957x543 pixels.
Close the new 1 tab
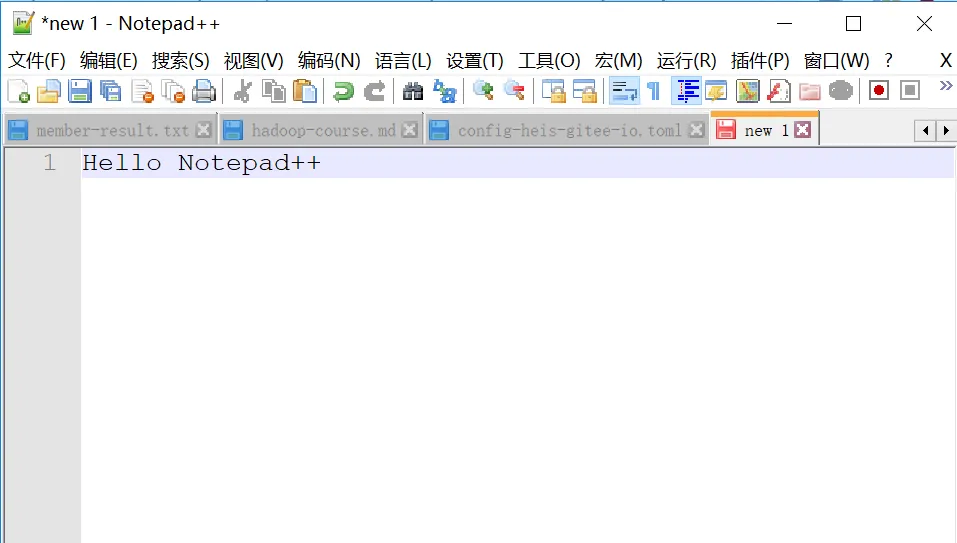(803, 130)
